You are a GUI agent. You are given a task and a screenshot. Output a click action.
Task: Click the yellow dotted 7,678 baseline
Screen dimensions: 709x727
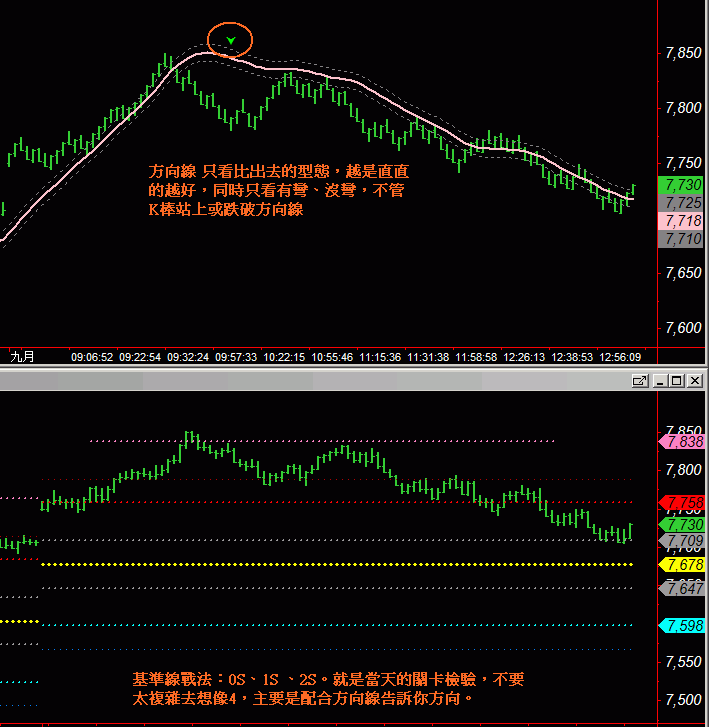coord(337,565)
